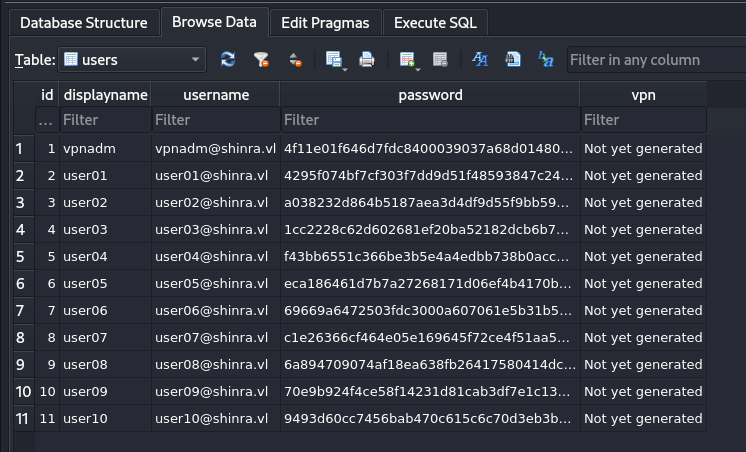Screen dimensions: 746x452
Task: Print the currently displayed table
Action: pyautogui.click(x=367, y=60)
